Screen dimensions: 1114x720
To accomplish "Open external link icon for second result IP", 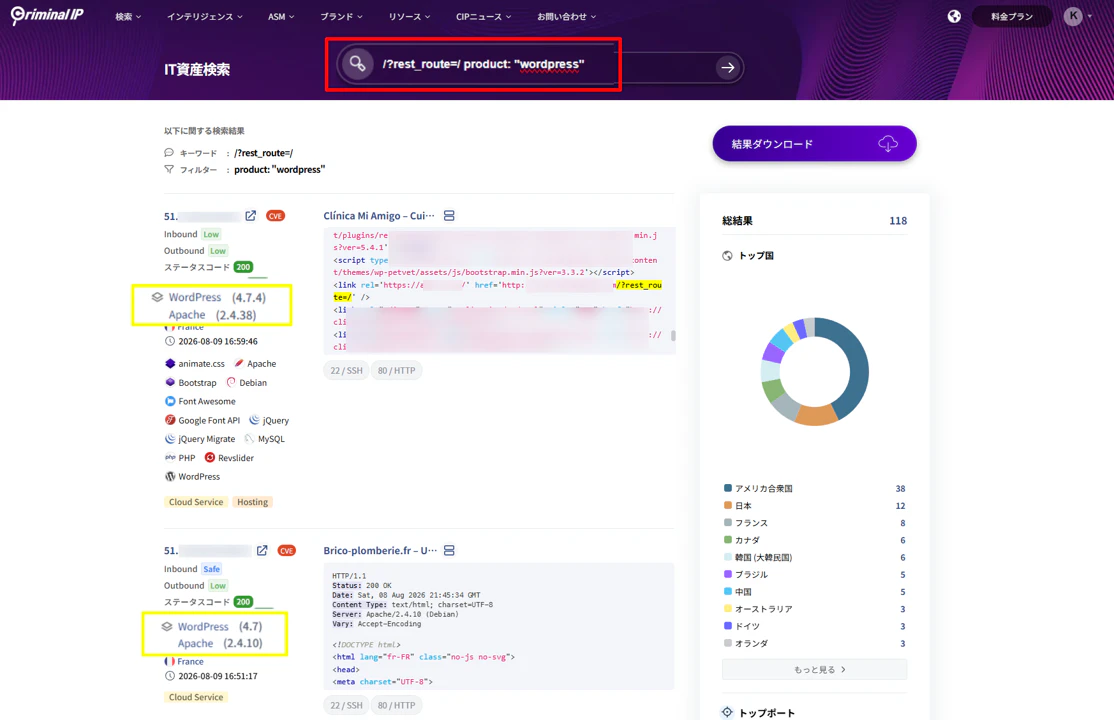I will 262,550.
